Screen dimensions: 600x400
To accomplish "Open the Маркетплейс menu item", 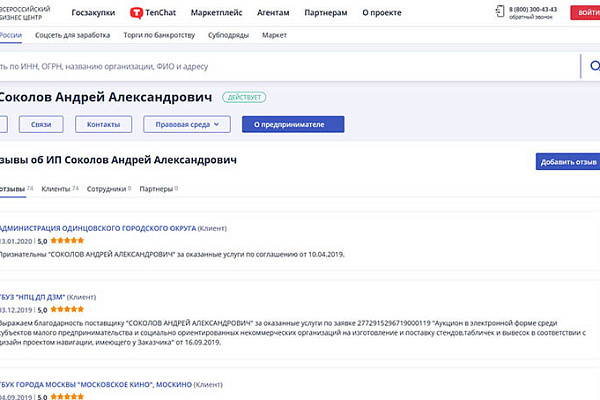I will [x=219, y=13].
